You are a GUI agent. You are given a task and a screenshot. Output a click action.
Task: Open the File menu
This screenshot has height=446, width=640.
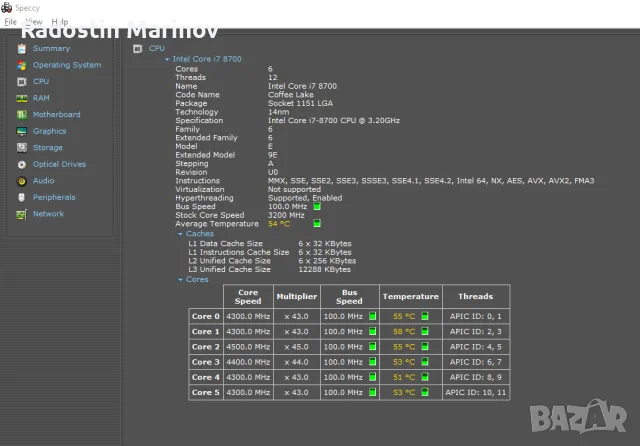coord(10,22)
